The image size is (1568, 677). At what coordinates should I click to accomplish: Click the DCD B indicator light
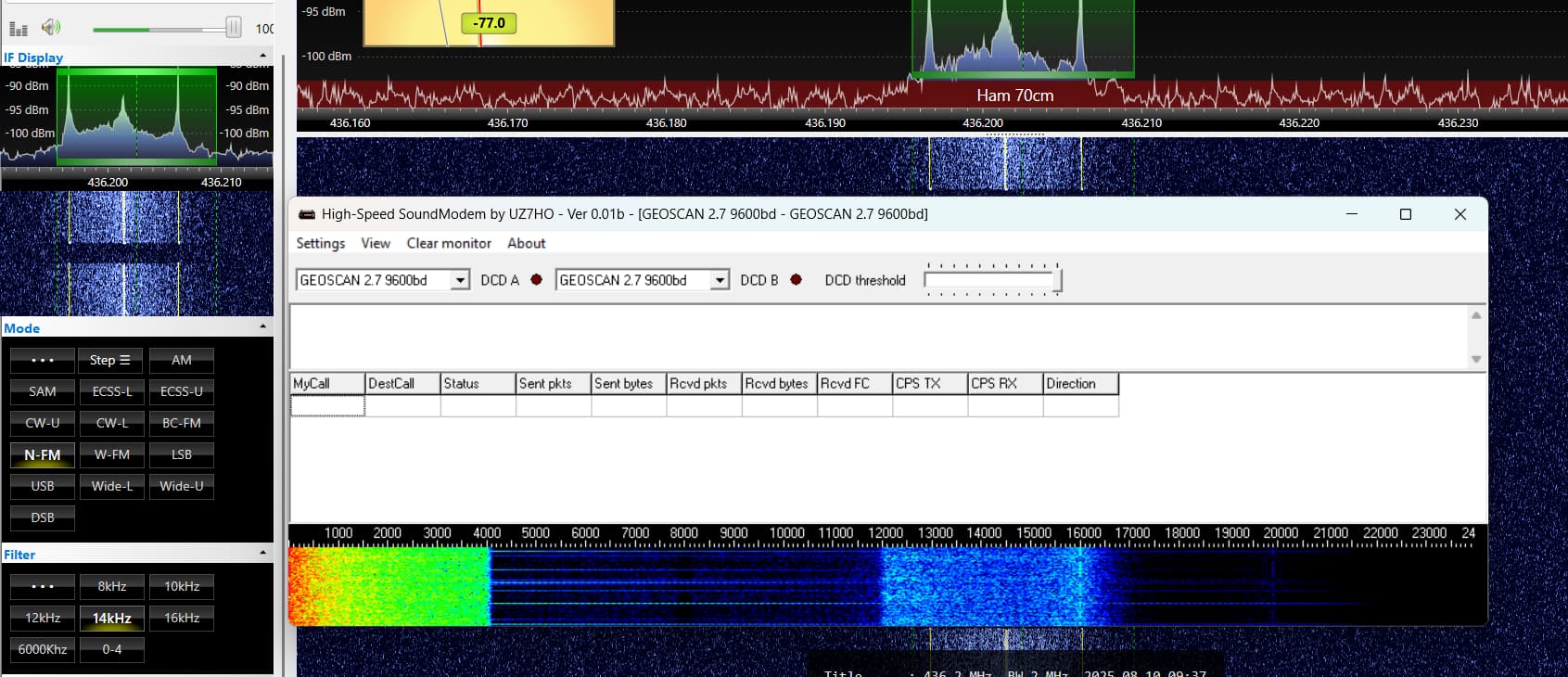(x=796, y=280)
